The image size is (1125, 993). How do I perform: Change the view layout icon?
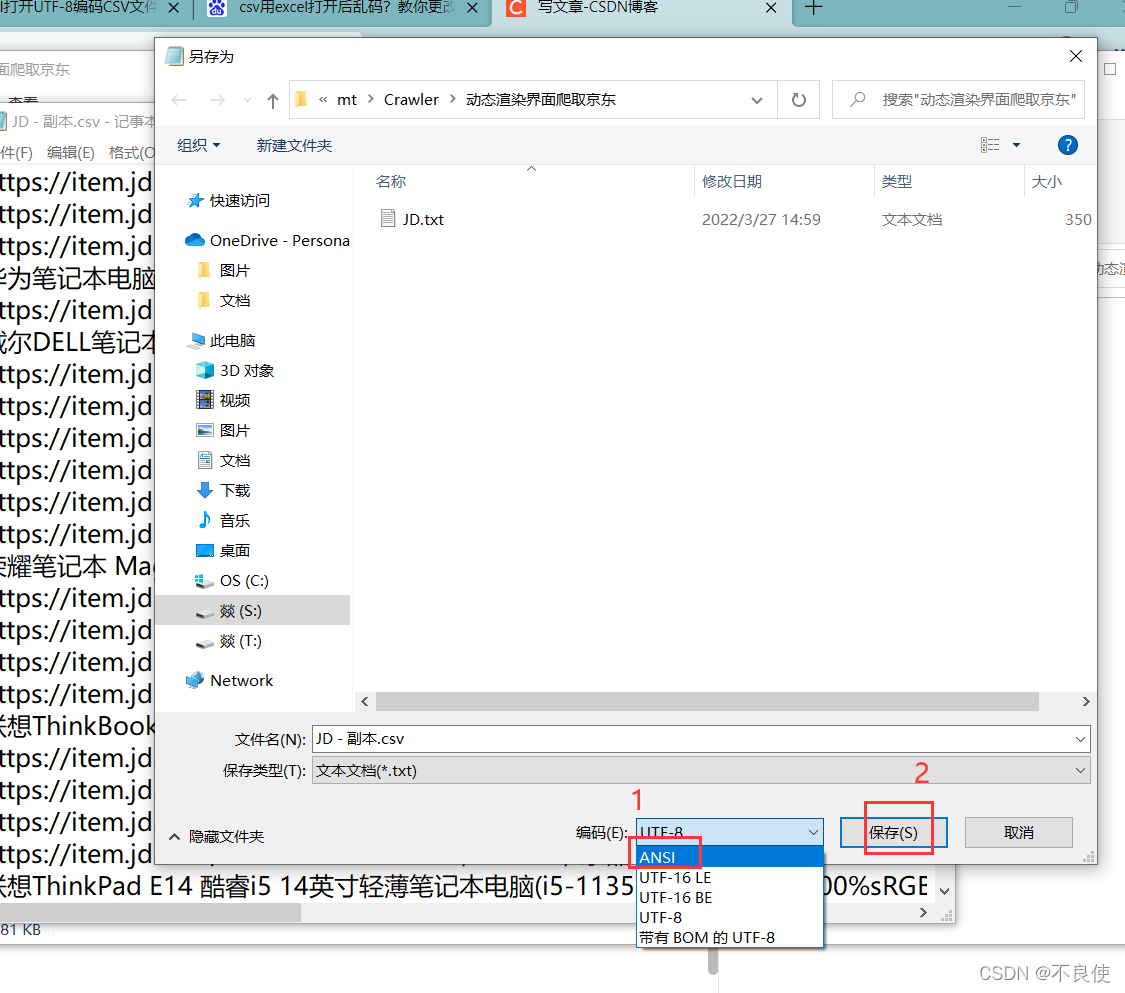(x=989, y=145)
